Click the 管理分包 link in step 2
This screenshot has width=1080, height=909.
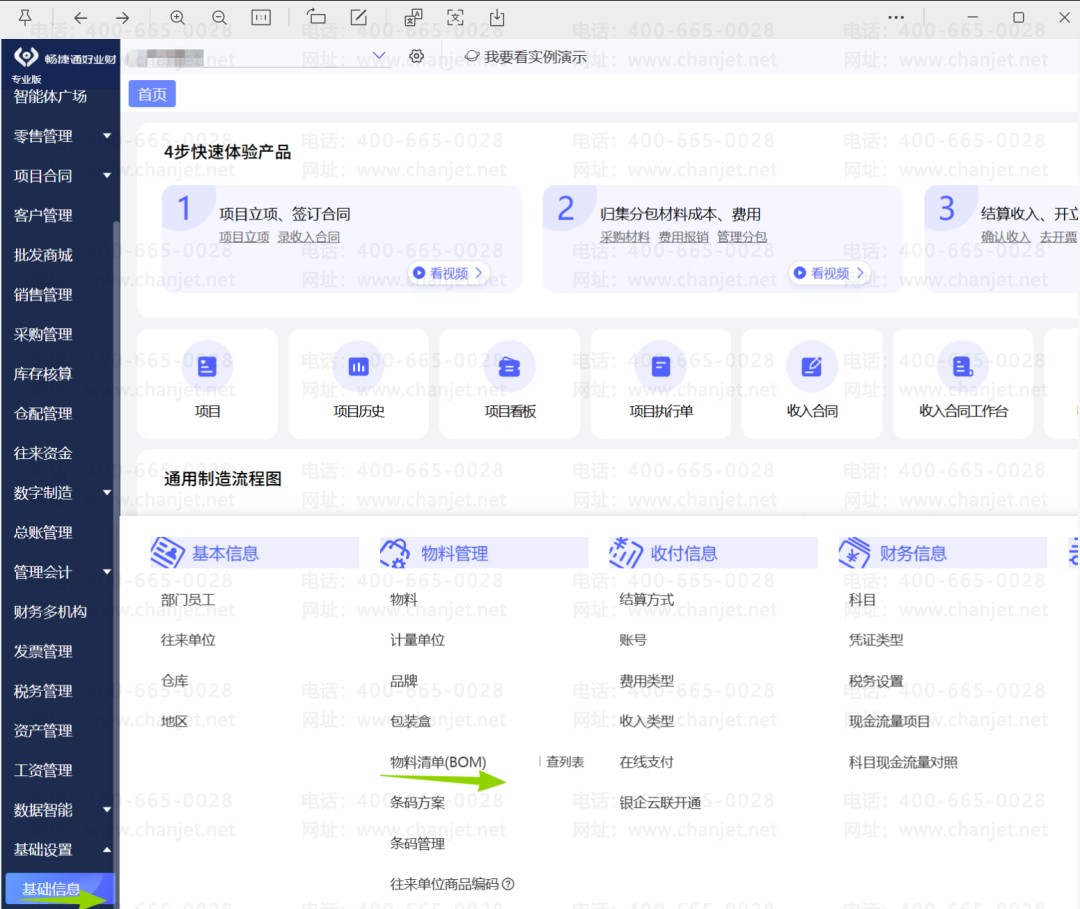[x=742, y=237]
